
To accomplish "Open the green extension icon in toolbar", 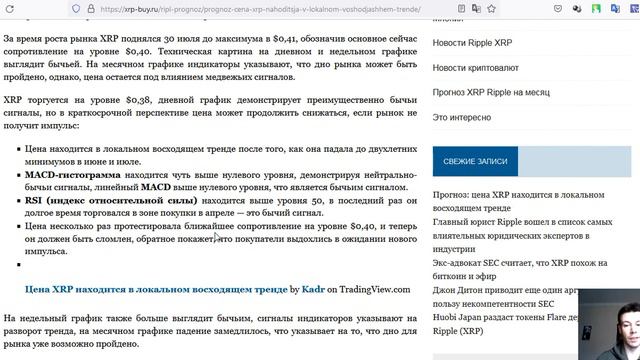I will click(596, 9).
